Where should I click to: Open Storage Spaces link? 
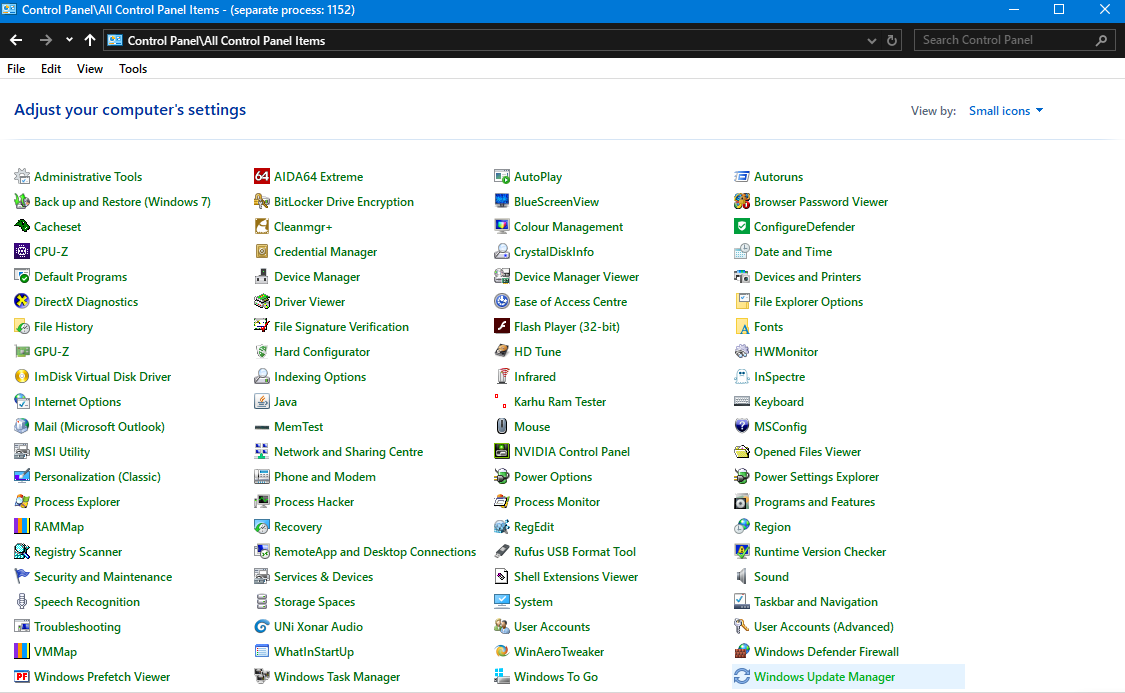(x=314, y=602)
